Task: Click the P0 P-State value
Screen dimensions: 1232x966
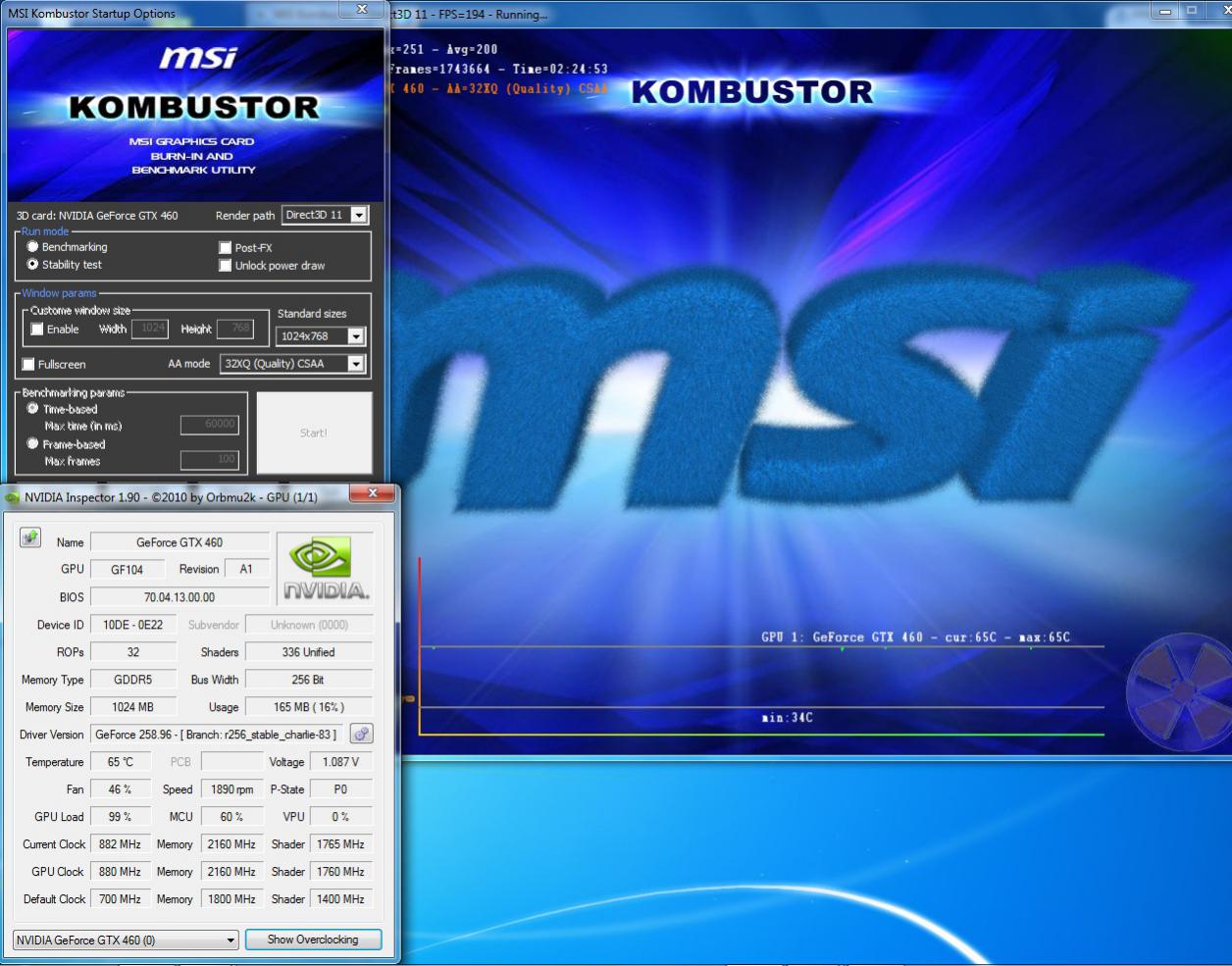Action: (x=341, y=789)
